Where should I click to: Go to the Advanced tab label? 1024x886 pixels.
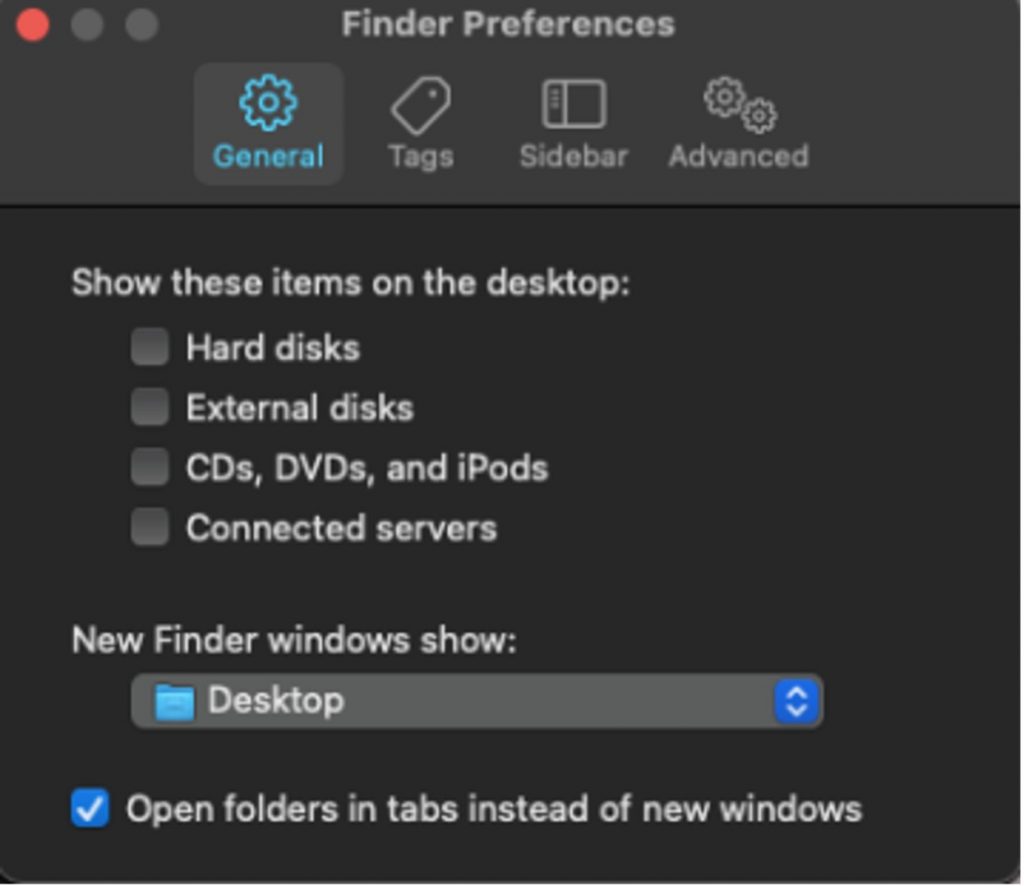click(738, 157)
